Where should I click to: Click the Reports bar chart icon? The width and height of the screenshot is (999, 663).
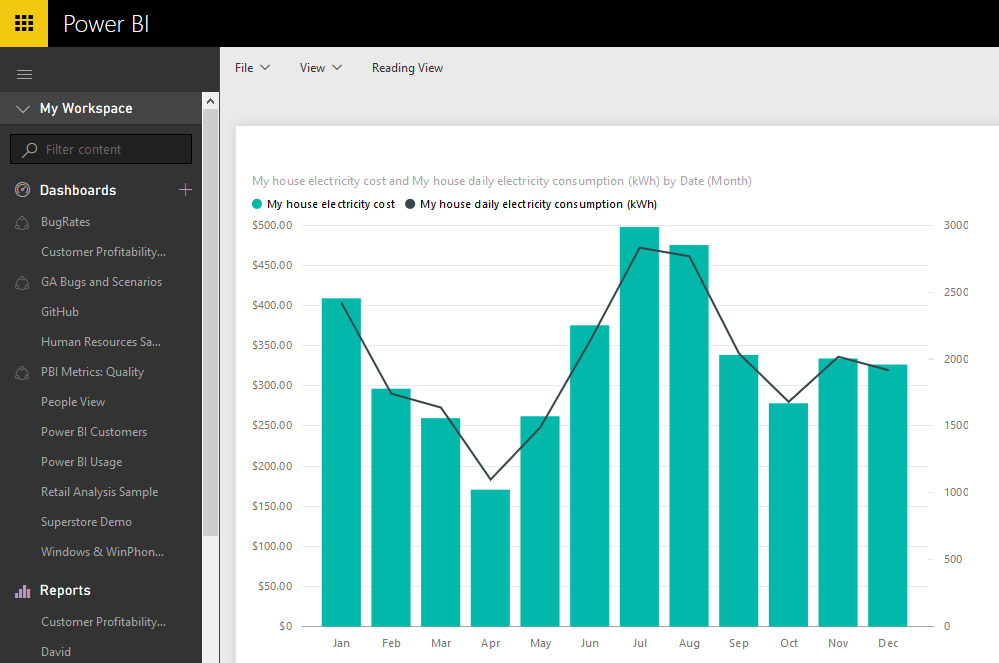click(x=22, y=589)
